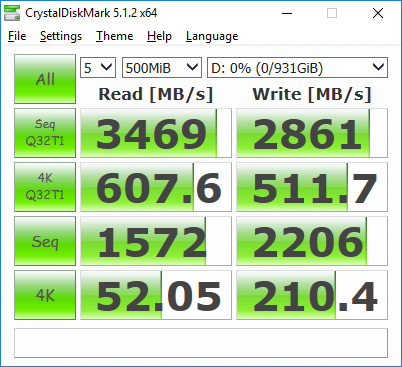Minimize the CrystalDiskMark window
This screenshot has height=367, width=402.
[x=287, y=13]
